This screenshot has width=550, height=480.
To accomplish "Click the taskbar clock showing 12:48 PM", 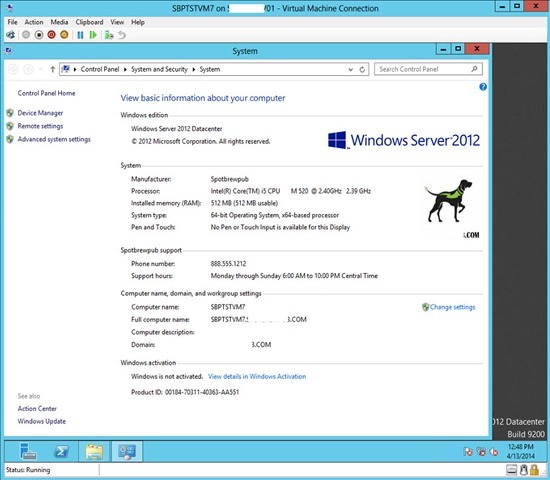I will click(521, 451).
